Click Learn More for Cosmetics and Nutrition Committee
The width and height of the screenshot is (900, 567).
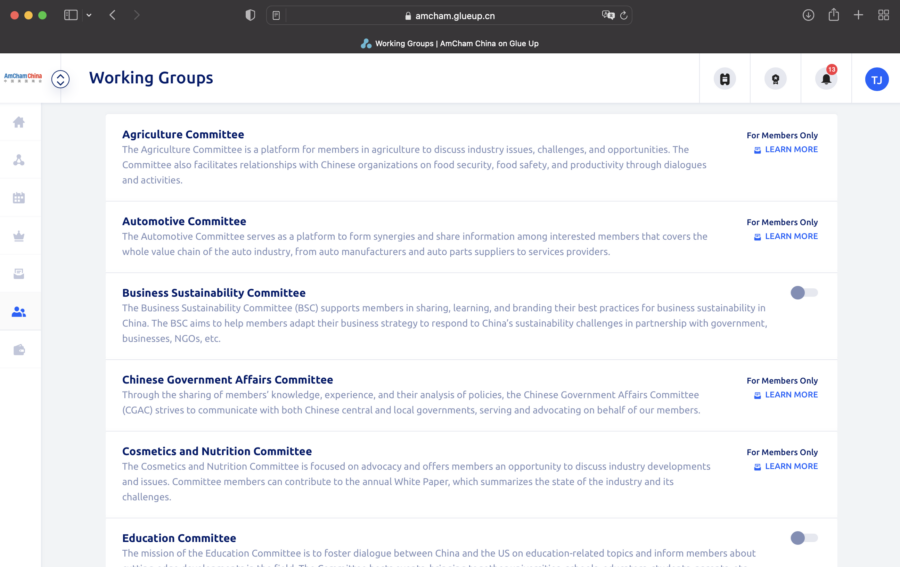790,467
